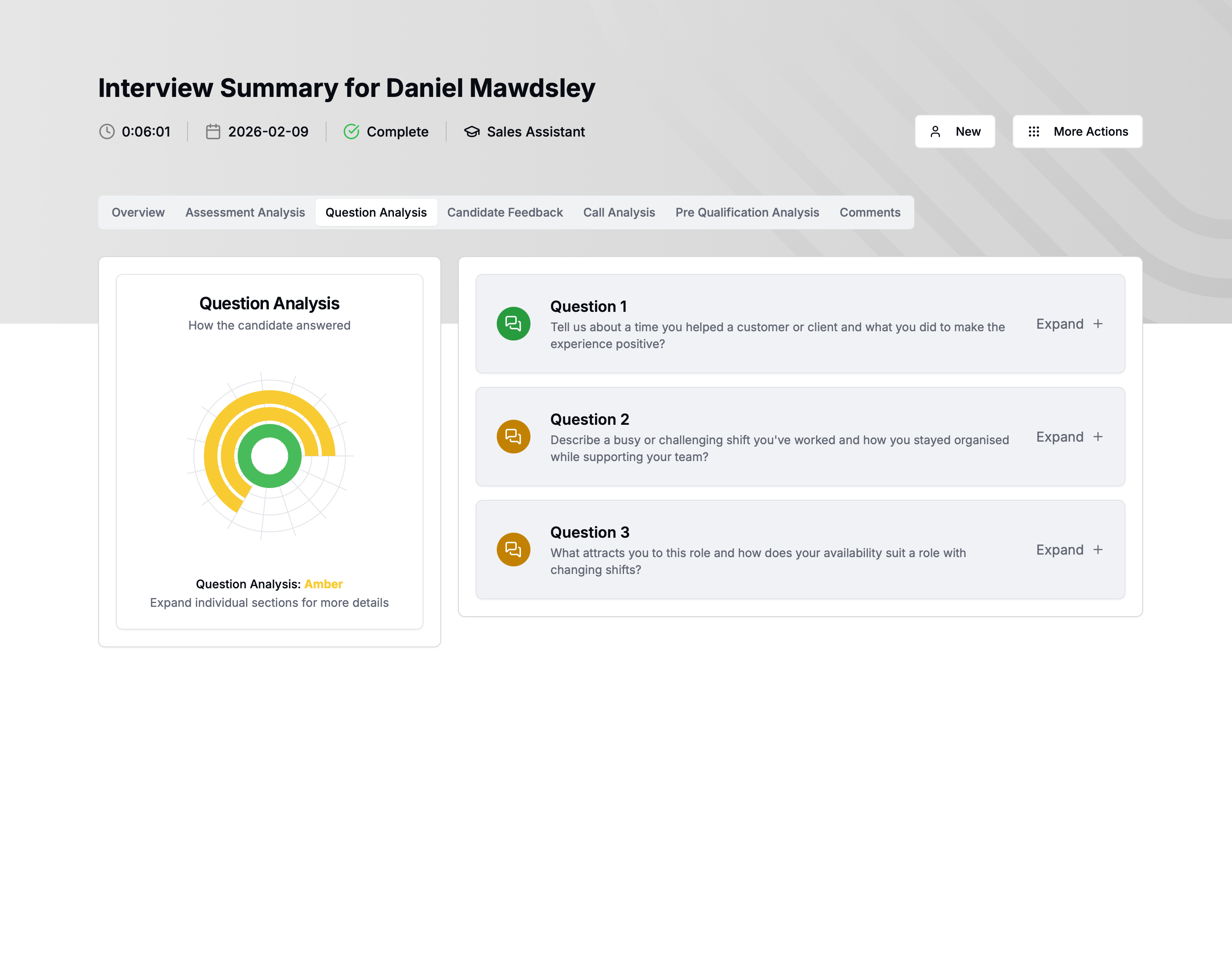Expand the Question 3 section
1232x960 pixels.
(x=1069, y=550)
